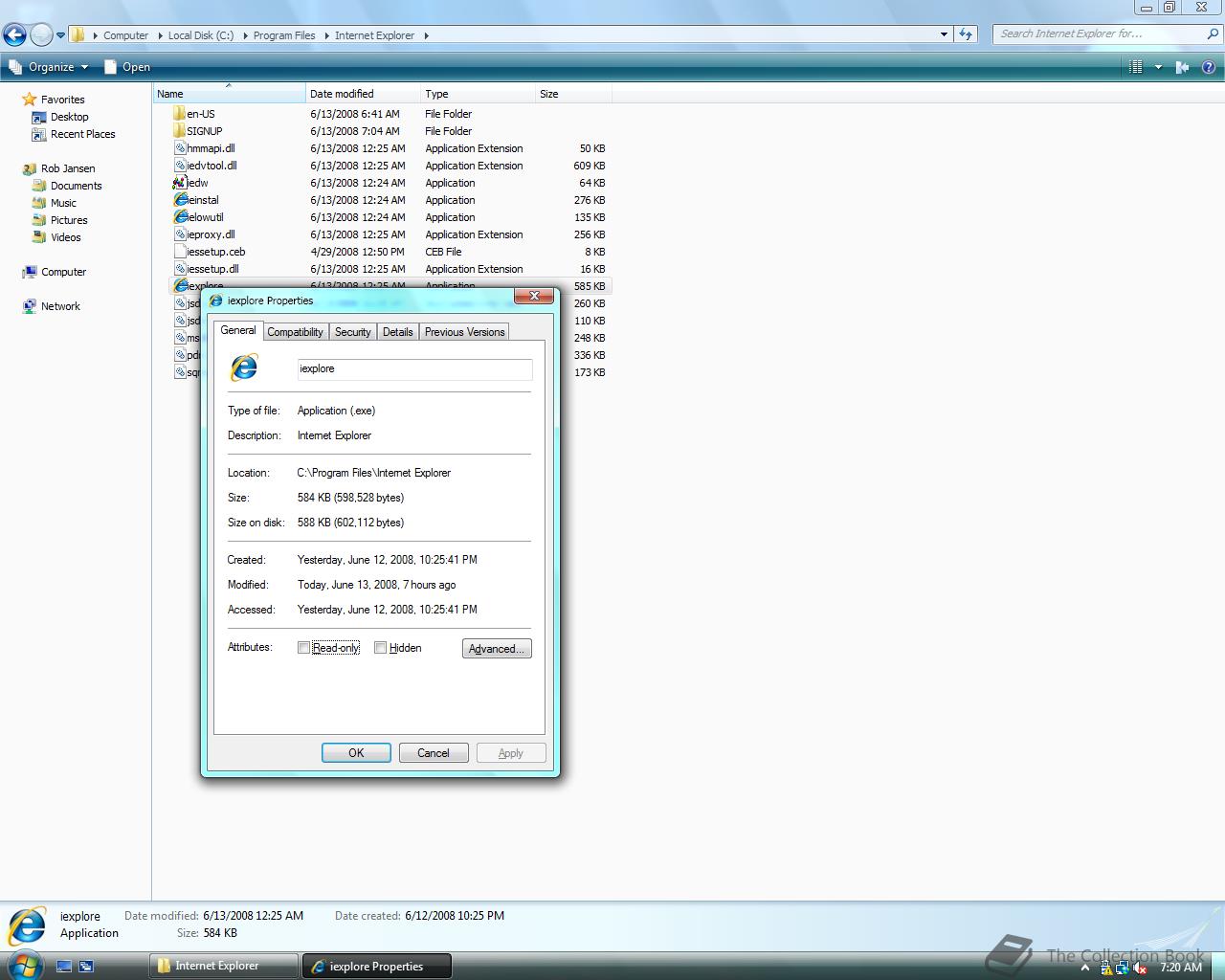Select iedvtool.dll file icon
This screenshot has height=980, width=1225.
coord(180,166)
